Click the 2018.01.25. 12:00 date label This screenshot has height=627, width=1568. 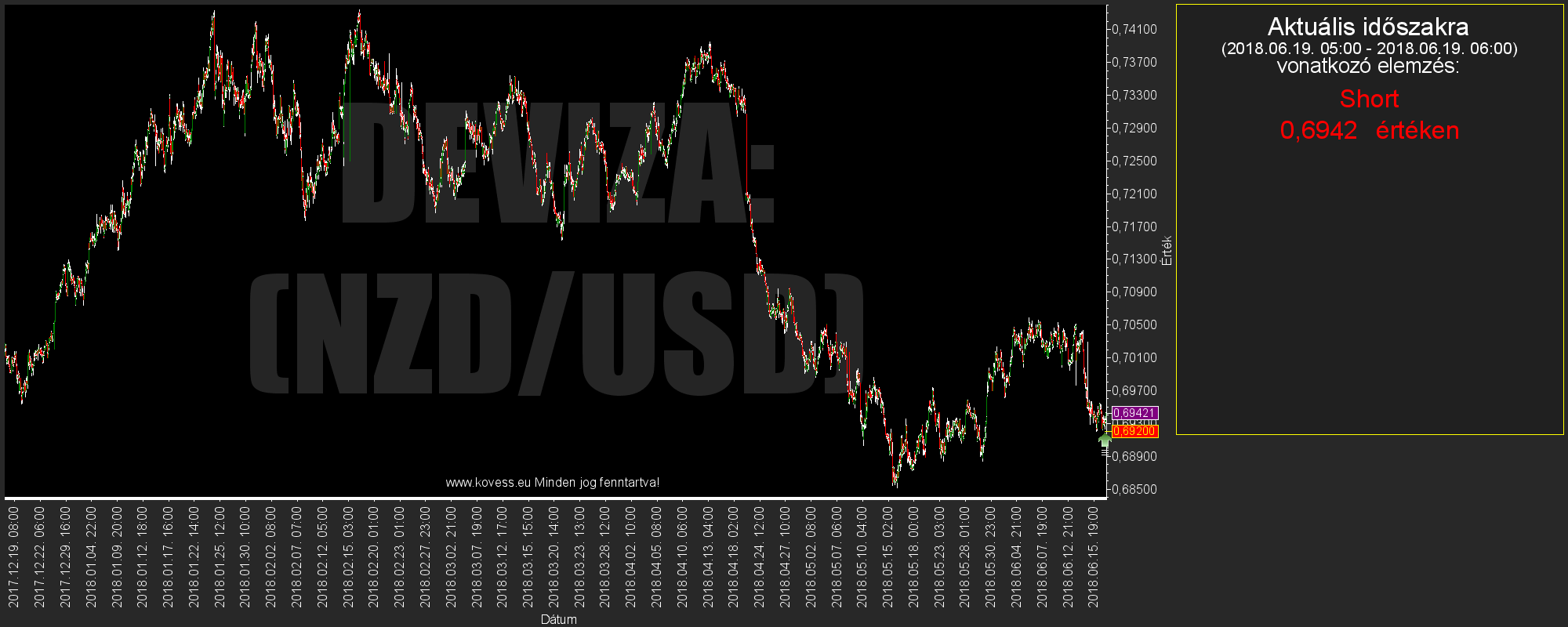(x=219, y=556)
